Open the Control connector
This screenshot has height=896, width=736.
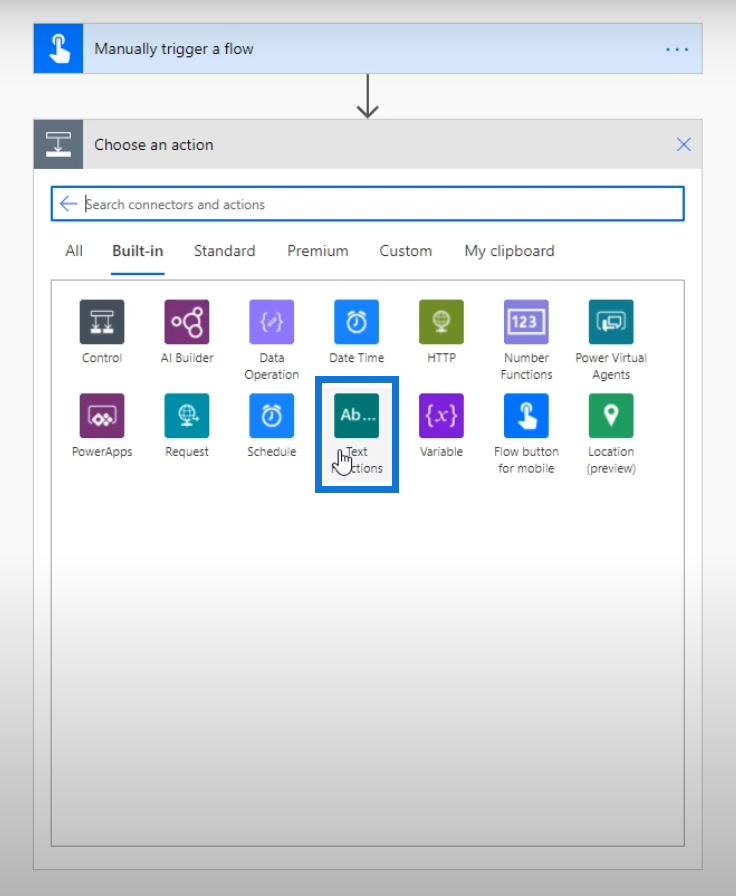[102, 322]
